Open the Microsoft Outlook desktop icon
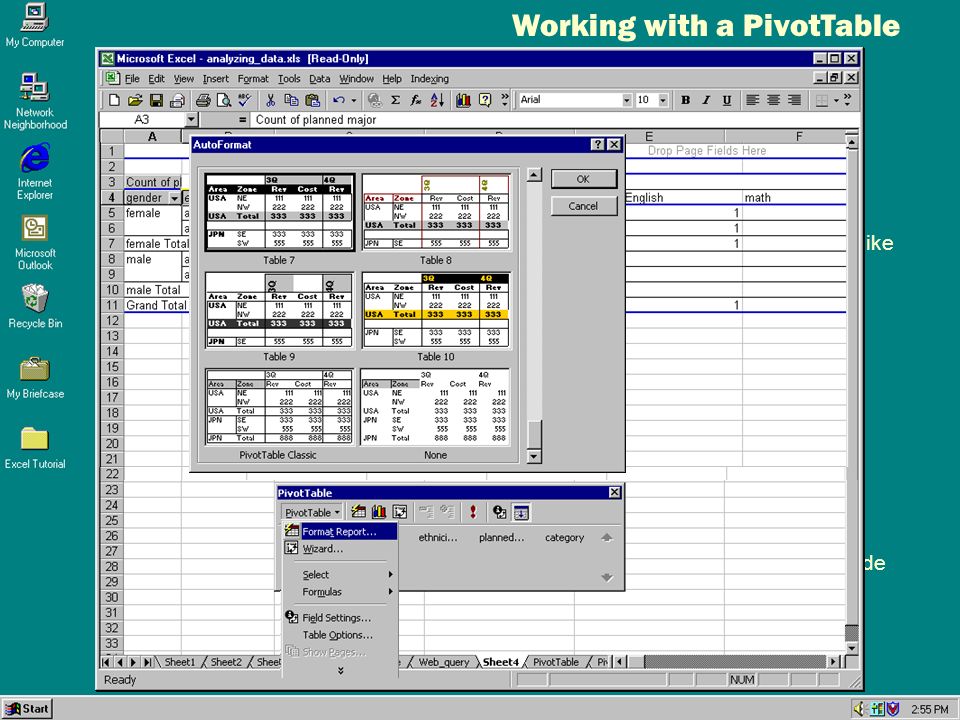 [35, 242]
